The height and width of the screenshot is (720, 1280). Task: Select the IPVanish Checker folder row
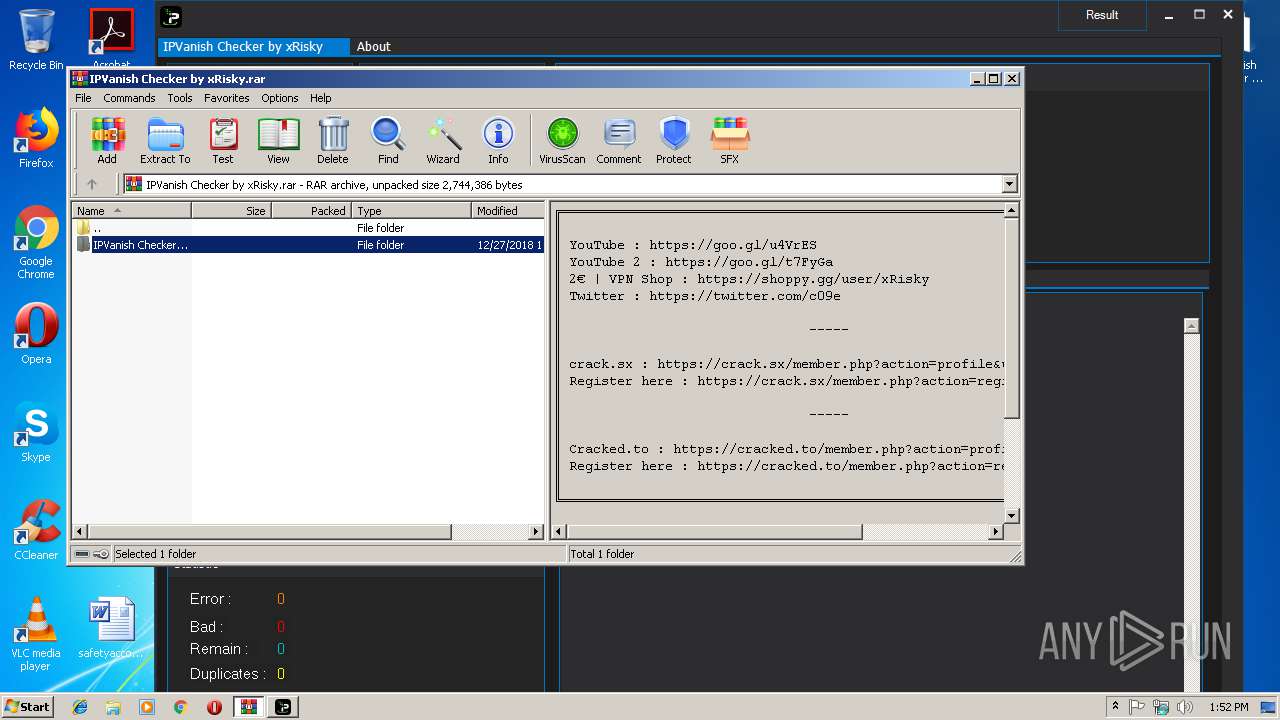point(308,245)
